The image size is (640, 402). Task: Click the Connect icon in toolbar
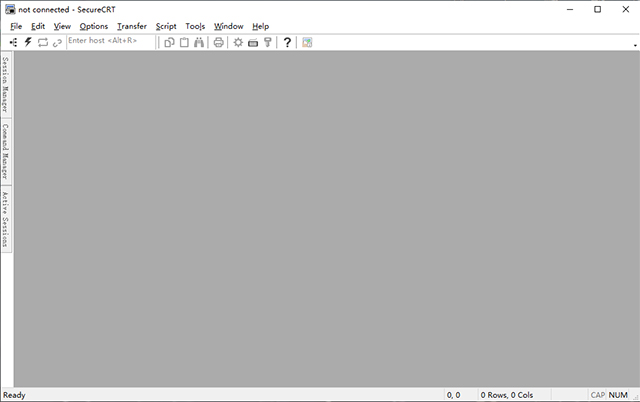coord(13,42)
